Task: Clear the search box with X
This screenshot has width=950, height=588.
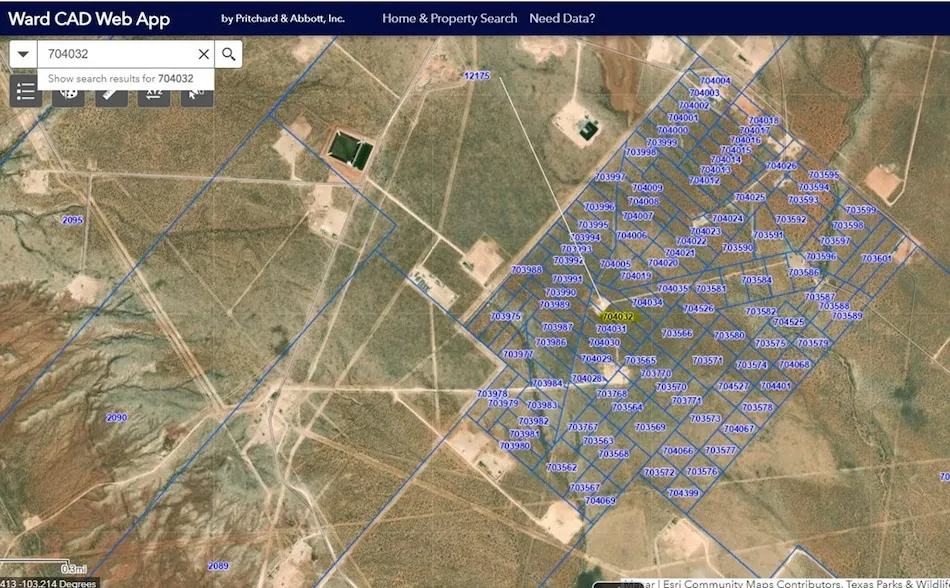Action: coord(203,54)
